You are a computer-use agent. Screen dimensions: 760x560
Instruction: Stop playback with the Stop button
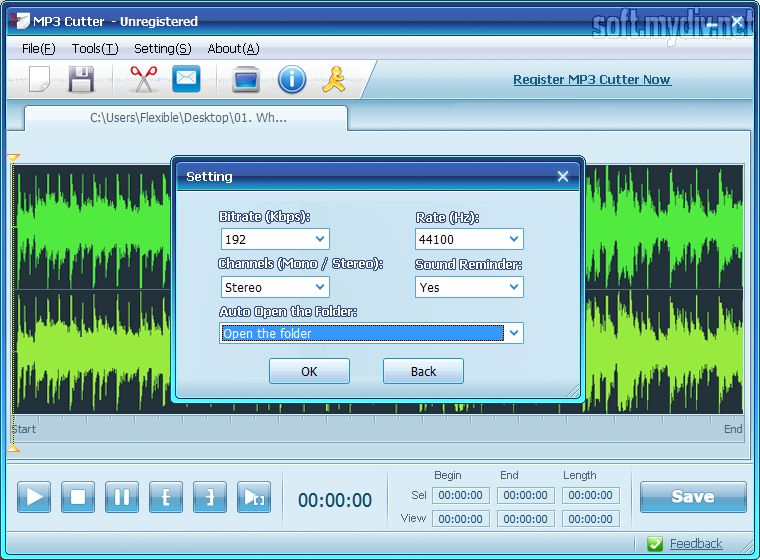pyautogui.click(x=78, y=497)
